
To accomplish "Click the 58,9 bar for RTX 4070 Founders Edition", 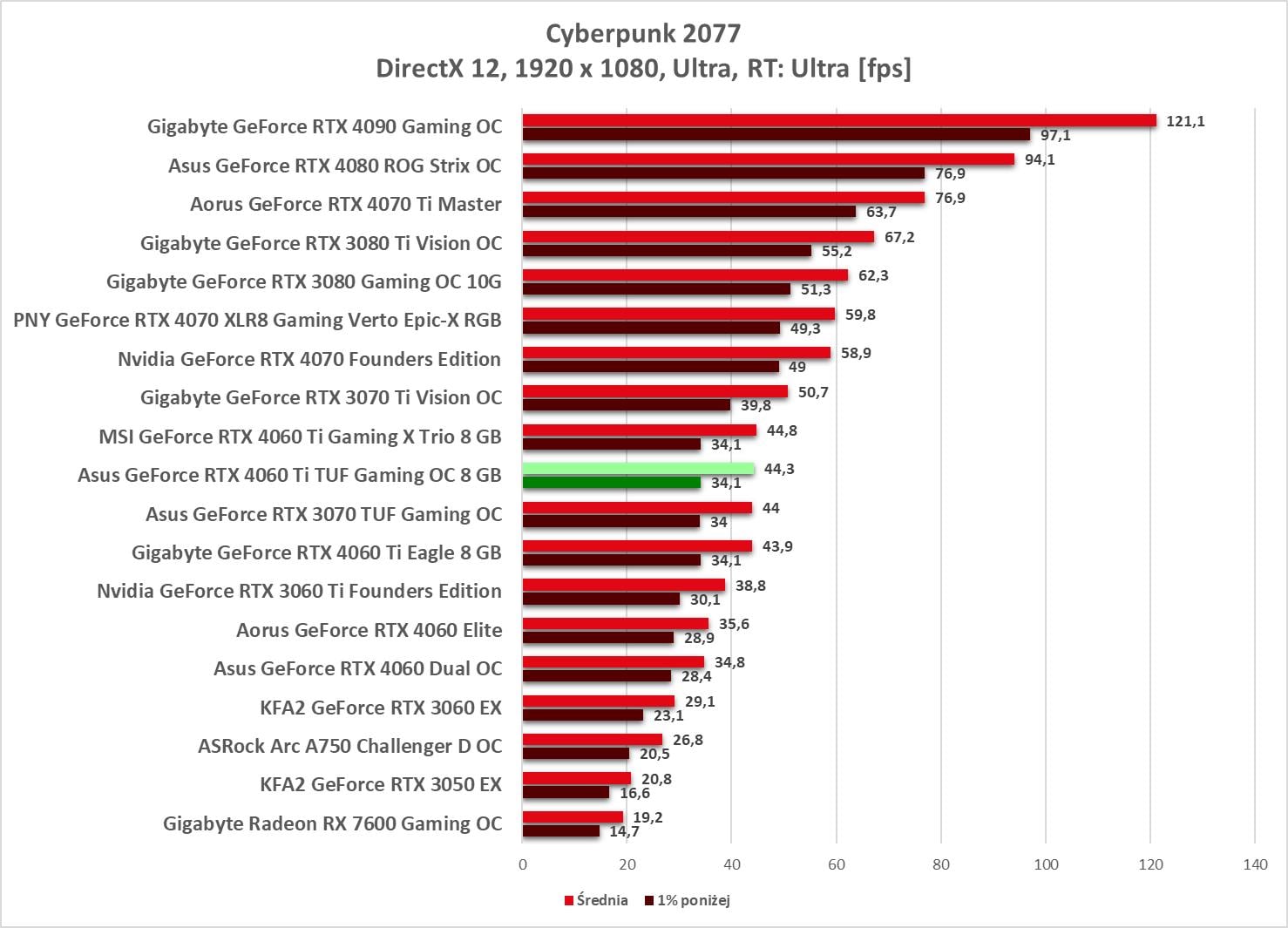I will click(676, 353).
